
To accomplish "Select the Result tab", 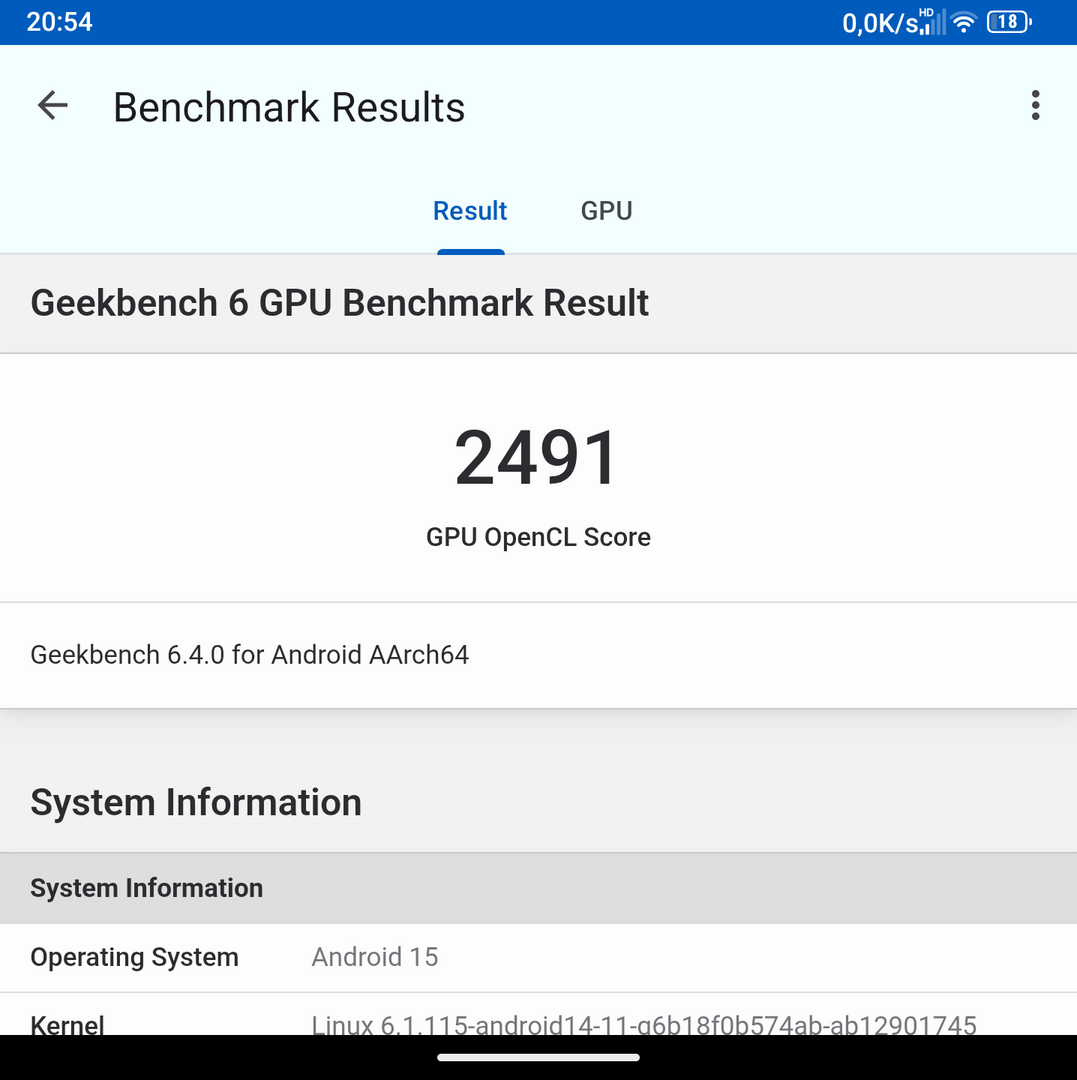I will point(470,211).
